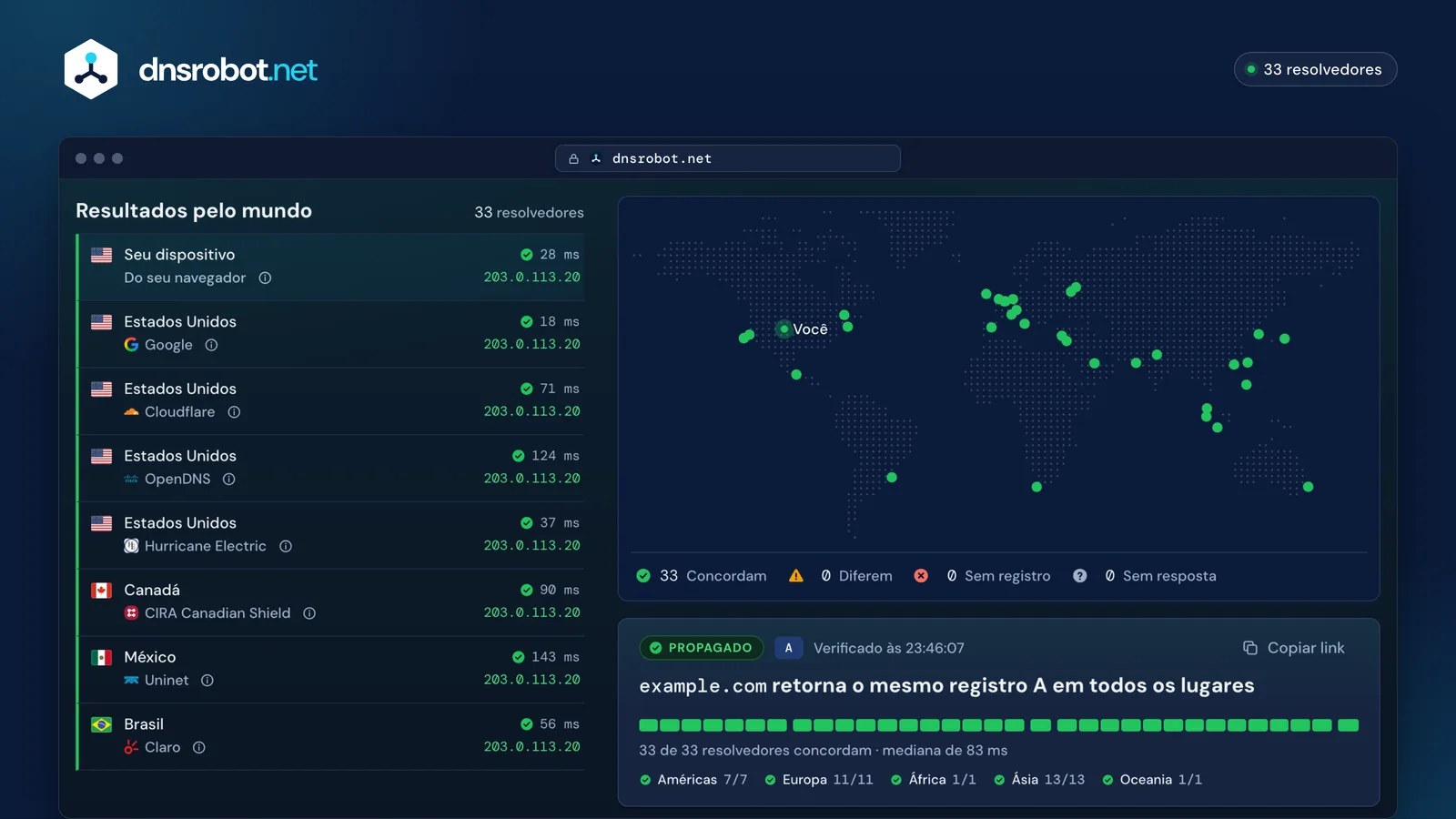Click the 143 ms latency for México

[555, 657]
